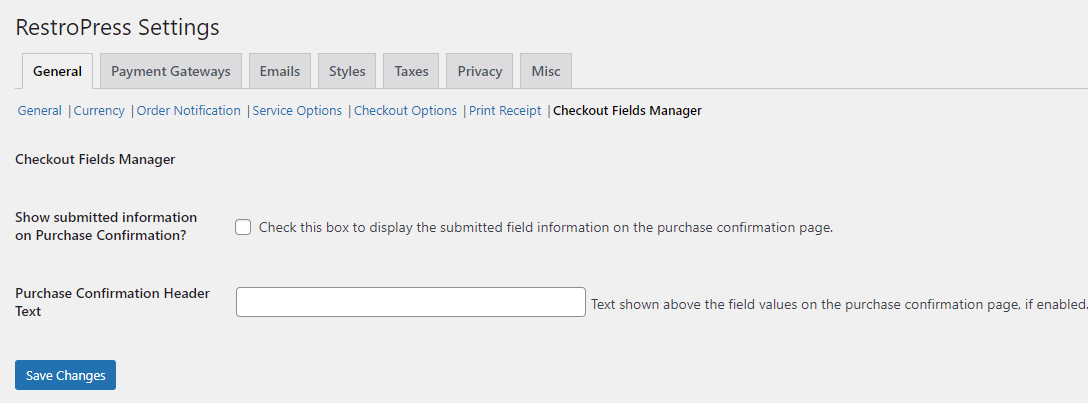Select the Checkout Fields Manager sub-section
Viewport: 1088px width, 403px height.
[x=627, y=110]
